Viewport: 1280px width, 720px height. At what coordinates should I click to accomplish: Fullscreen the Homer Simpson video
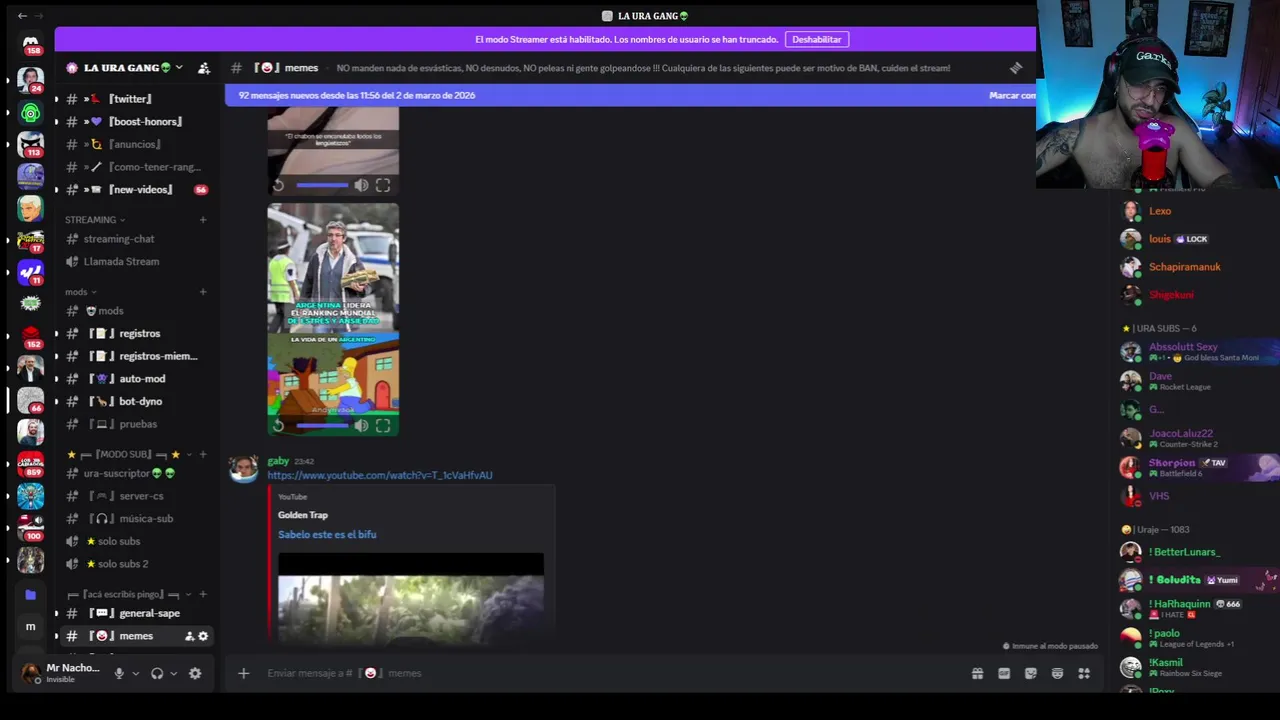click(x=383, y=425)
